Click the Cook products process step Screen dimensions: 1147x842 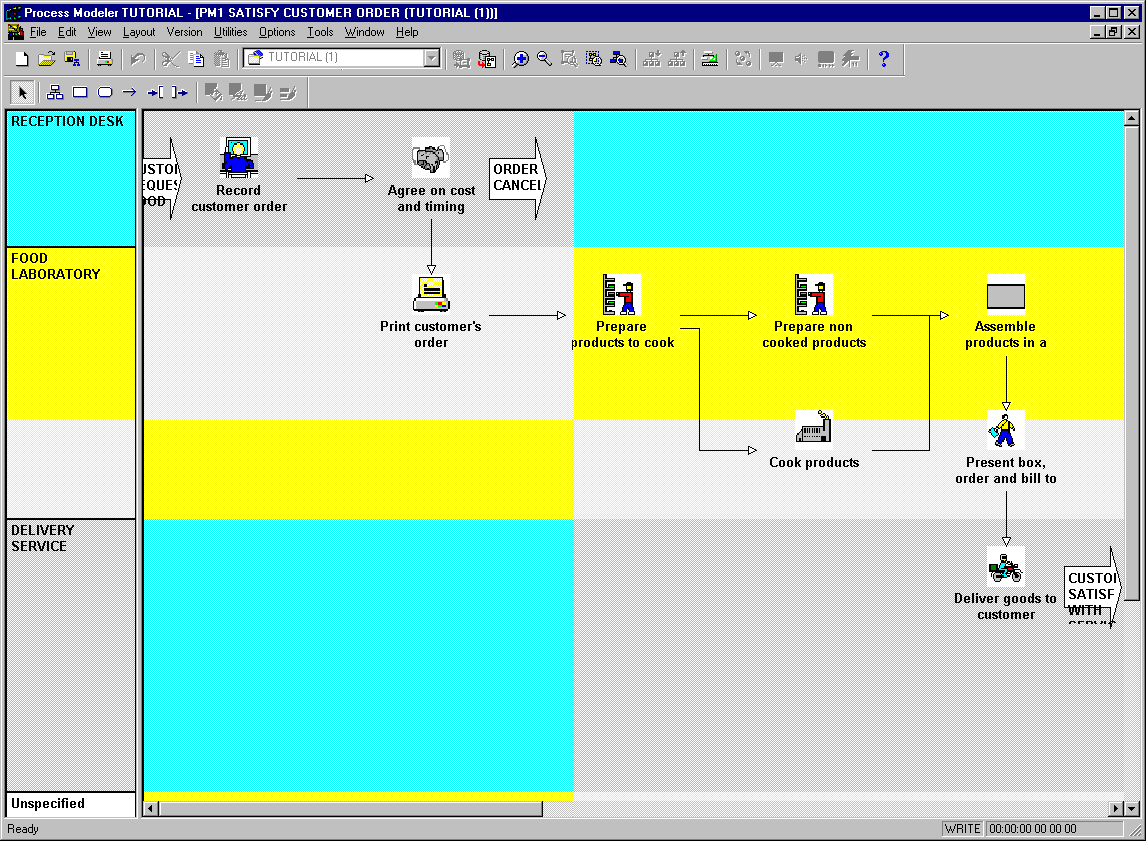coord(813,428)
